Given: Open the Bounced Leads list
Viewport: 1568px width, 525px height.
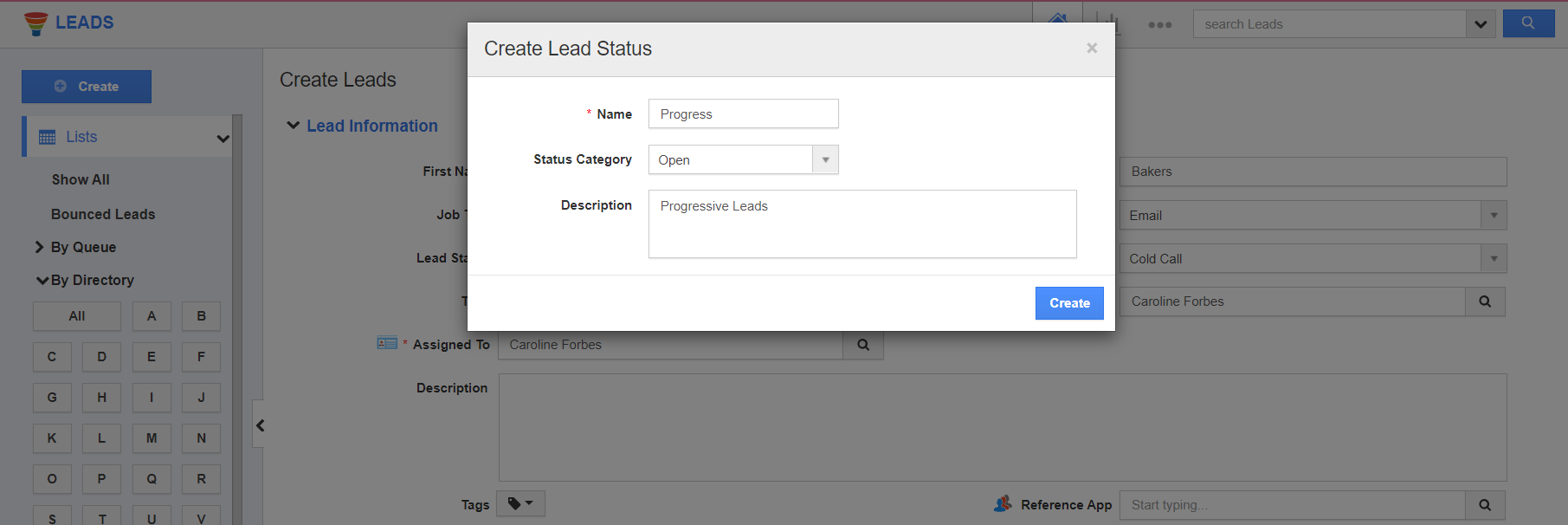Looking at the screenshot, I should click(103, 214).
